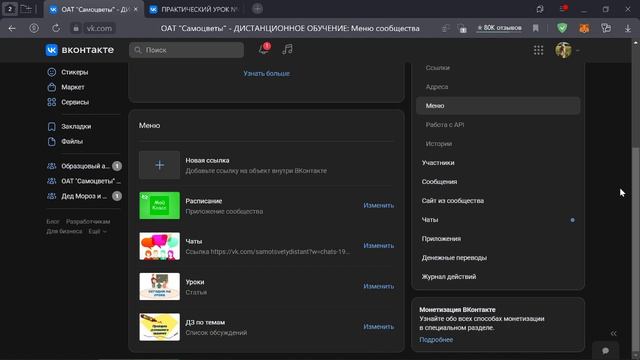
Task: Click the Сервисы sidebar icon
Action: [51, 102]
